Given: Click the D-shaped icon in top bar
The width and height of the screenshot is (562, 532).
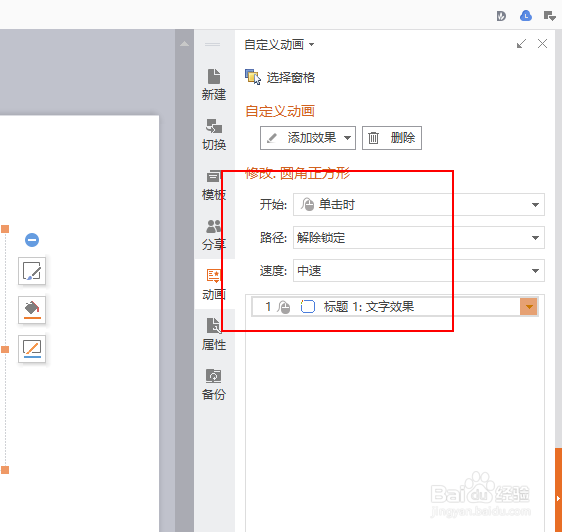Looking at the screenshot, I should (501, 16).
